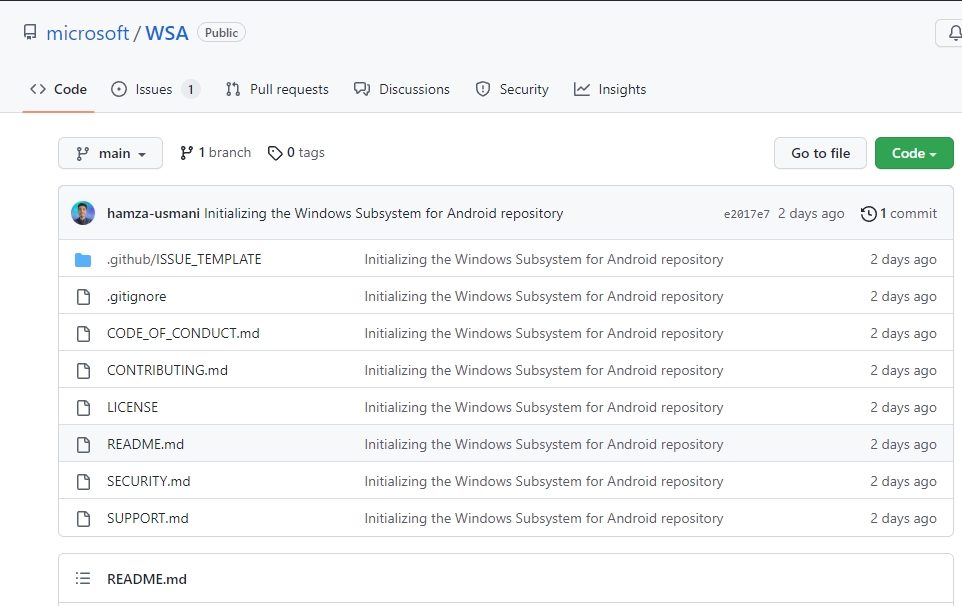Click the README.md heading in the preview panel
Screen dimensions: 962x606
147,579
